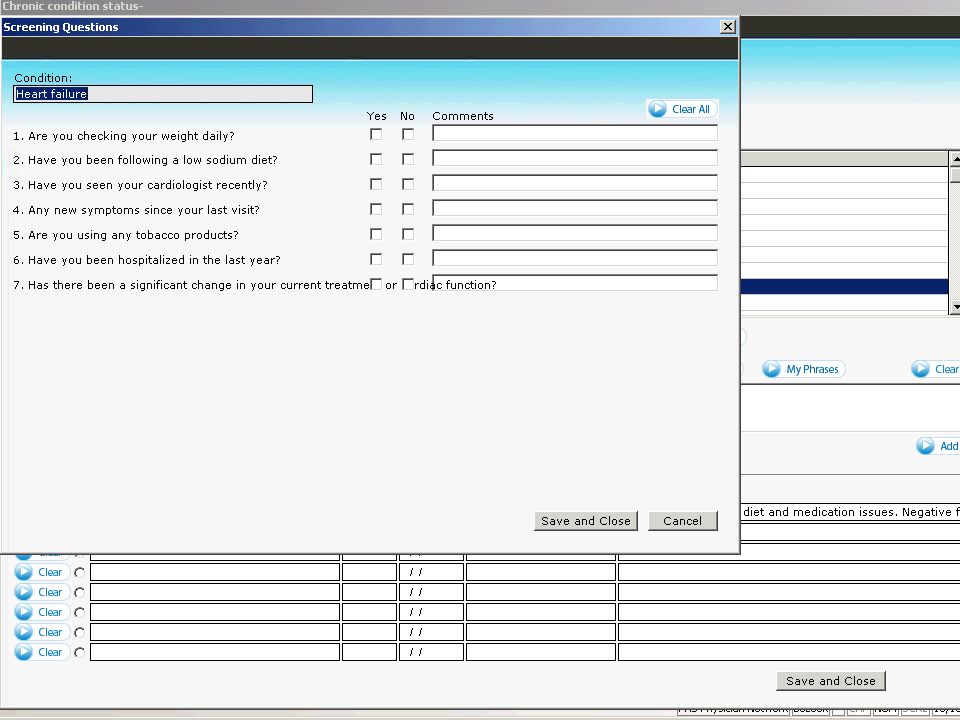Click Save and Close in Chronic condition window
This screenshot has height=720, width=960.
[x=831, y=681]
